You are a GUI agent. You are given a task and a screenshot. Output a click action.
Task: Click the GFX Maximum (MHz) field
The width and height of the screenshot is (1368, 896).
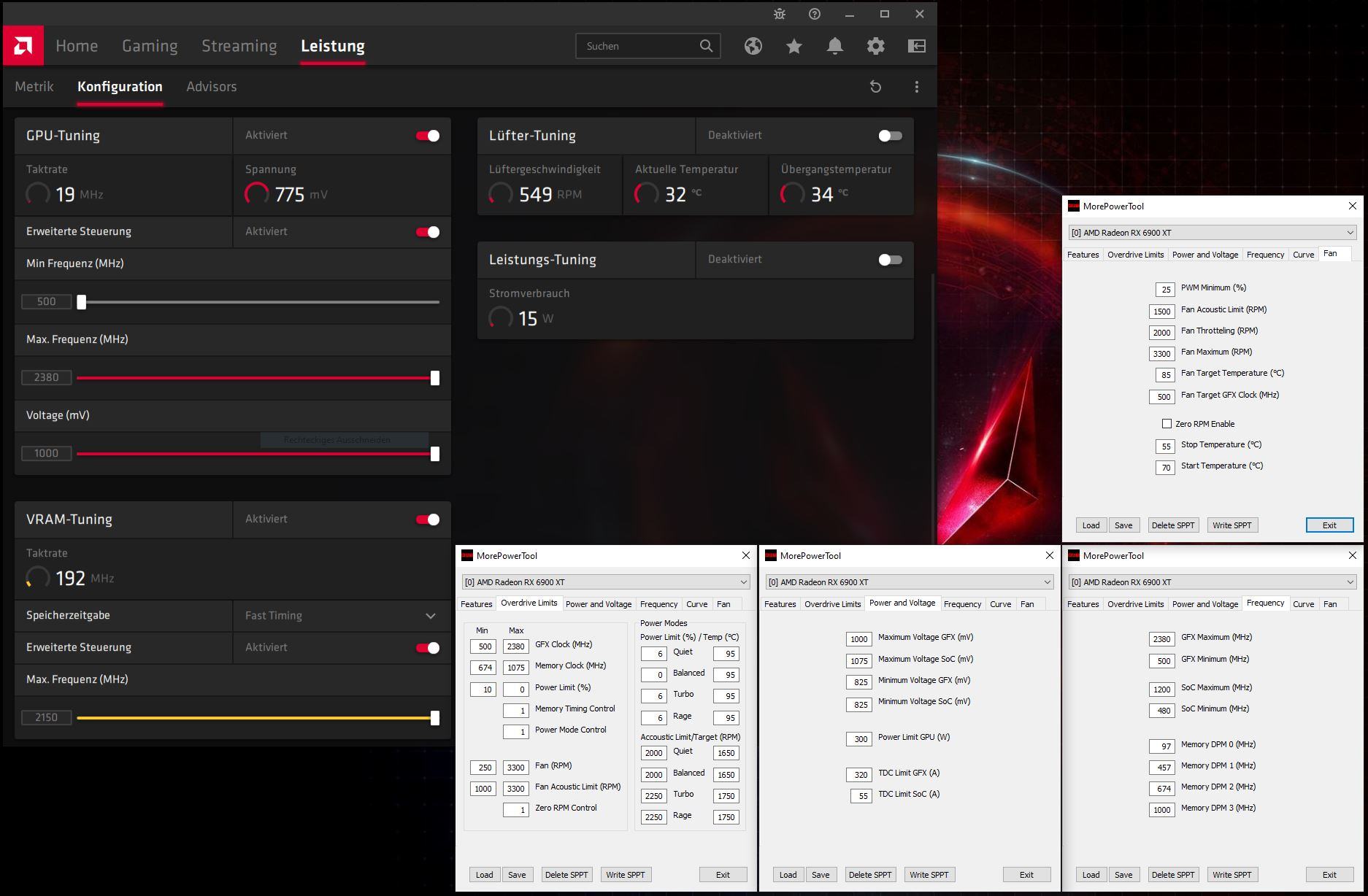(1162, 639)
